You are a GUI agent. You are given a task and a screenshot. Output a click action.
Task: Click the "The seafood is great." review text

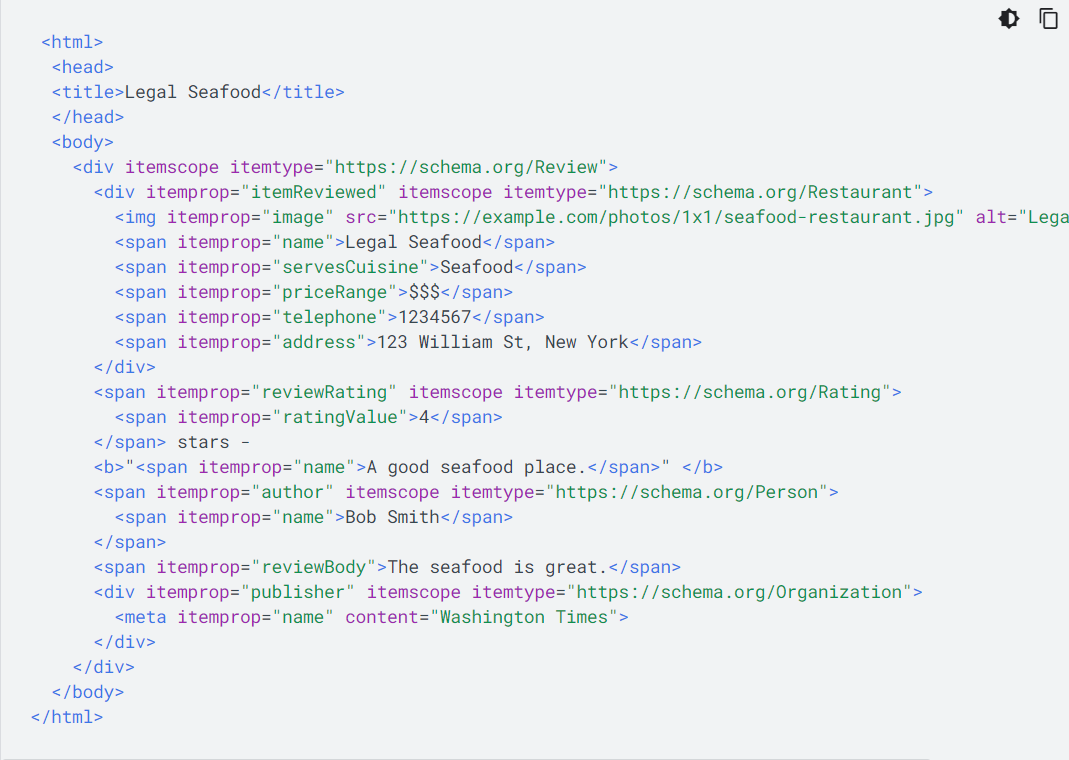click(x=497, y=567)
